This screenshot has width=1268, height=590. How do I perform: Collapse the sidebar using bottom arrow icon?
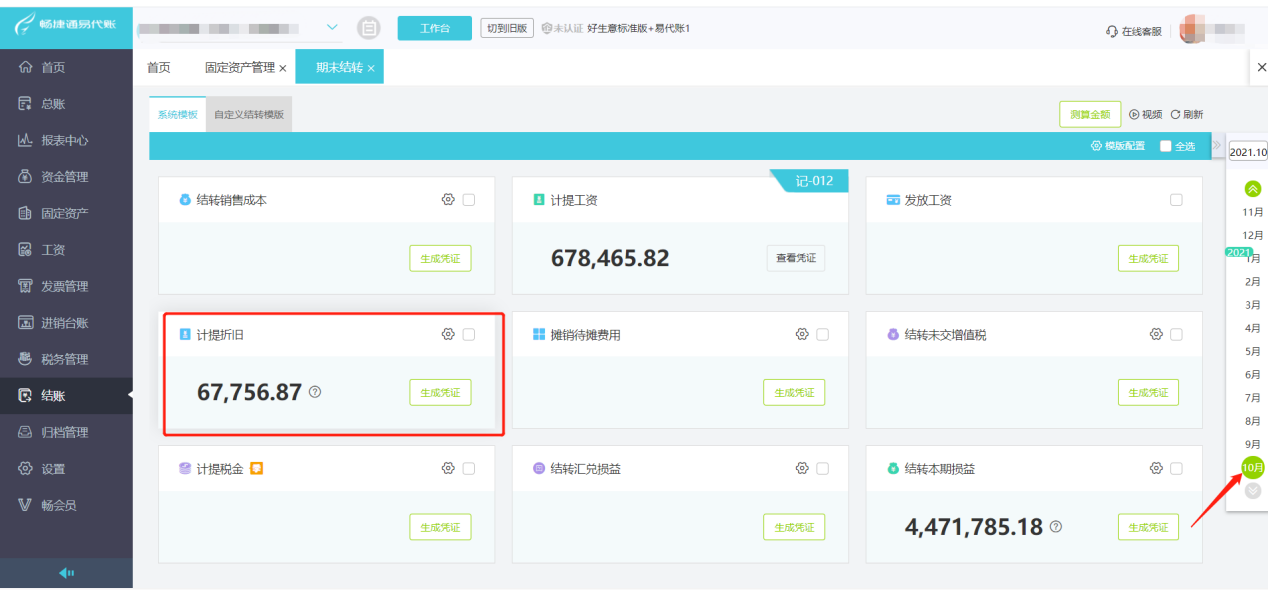(66, 573)
